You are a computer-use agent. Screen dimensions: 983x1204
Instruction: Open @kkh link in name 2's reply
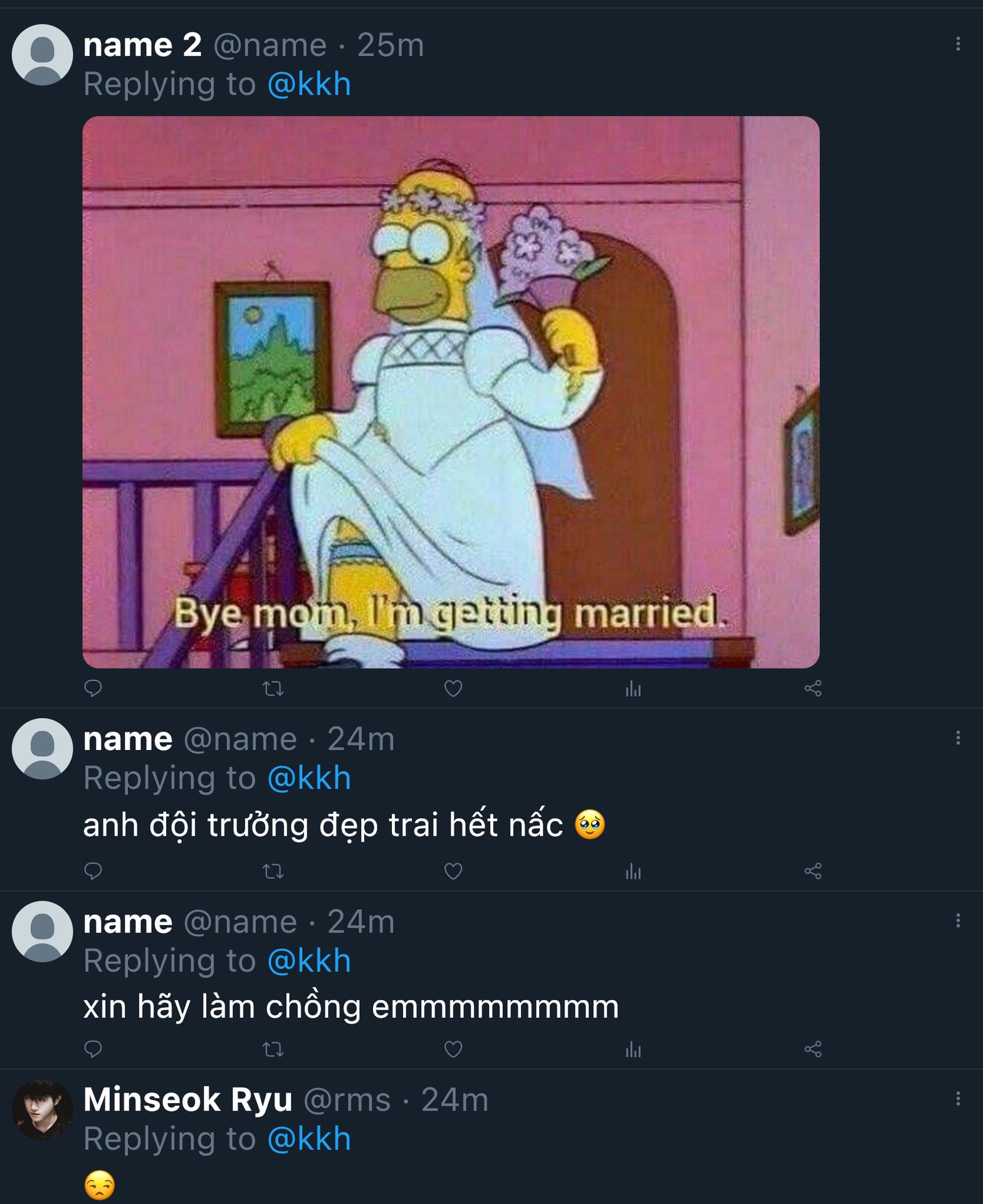(x=308, y=84)
